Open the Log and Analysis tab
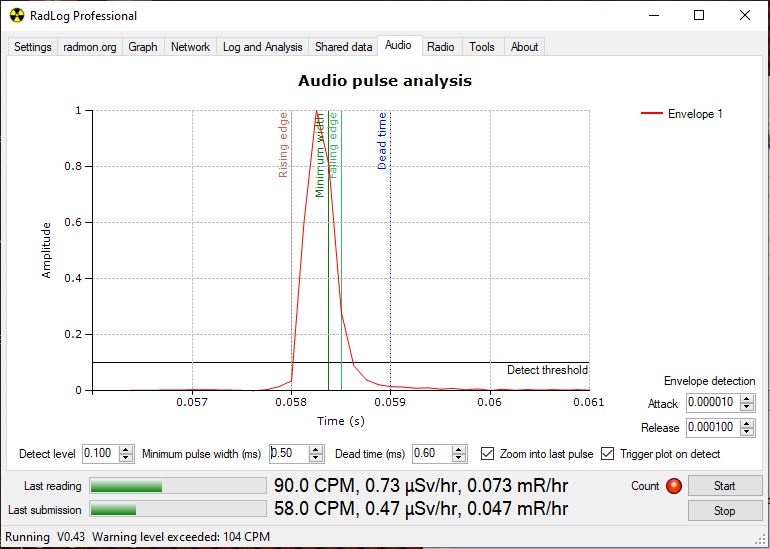Image resolution: width=770 pixels, height=549 pixels. click(x=262, y=47)
